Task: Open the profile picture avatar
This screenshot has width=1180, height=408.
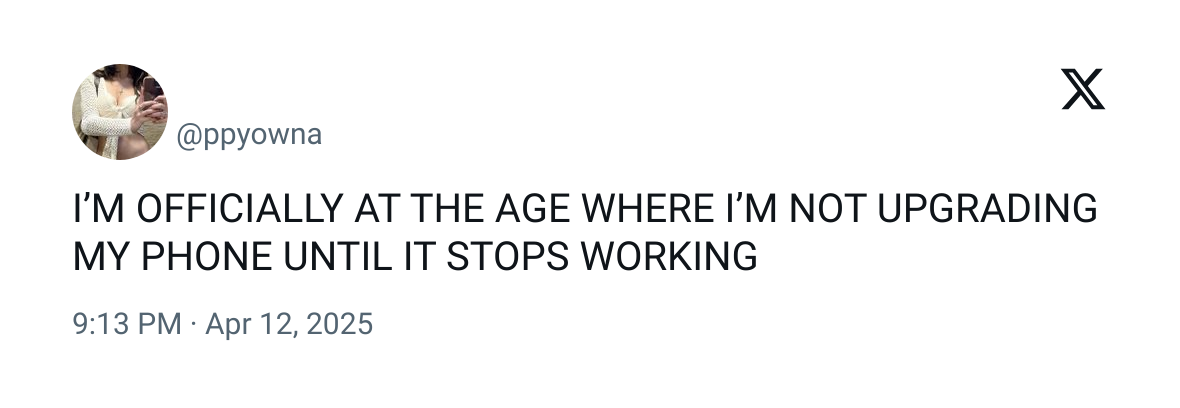Action: [x=120, y=112]
